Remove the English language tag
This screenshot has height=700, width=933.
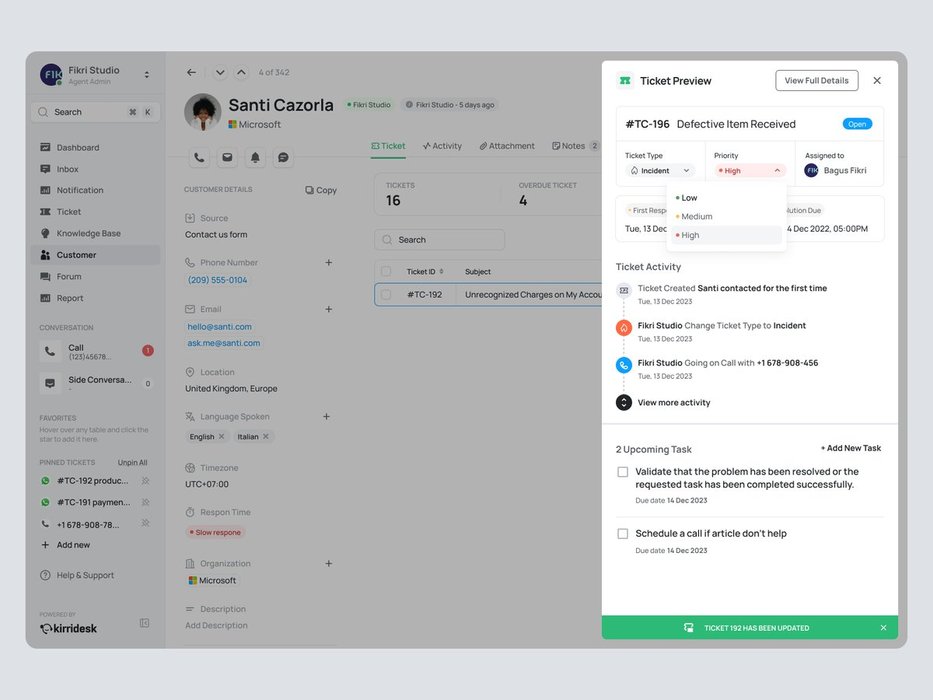[x=221, y=437]
